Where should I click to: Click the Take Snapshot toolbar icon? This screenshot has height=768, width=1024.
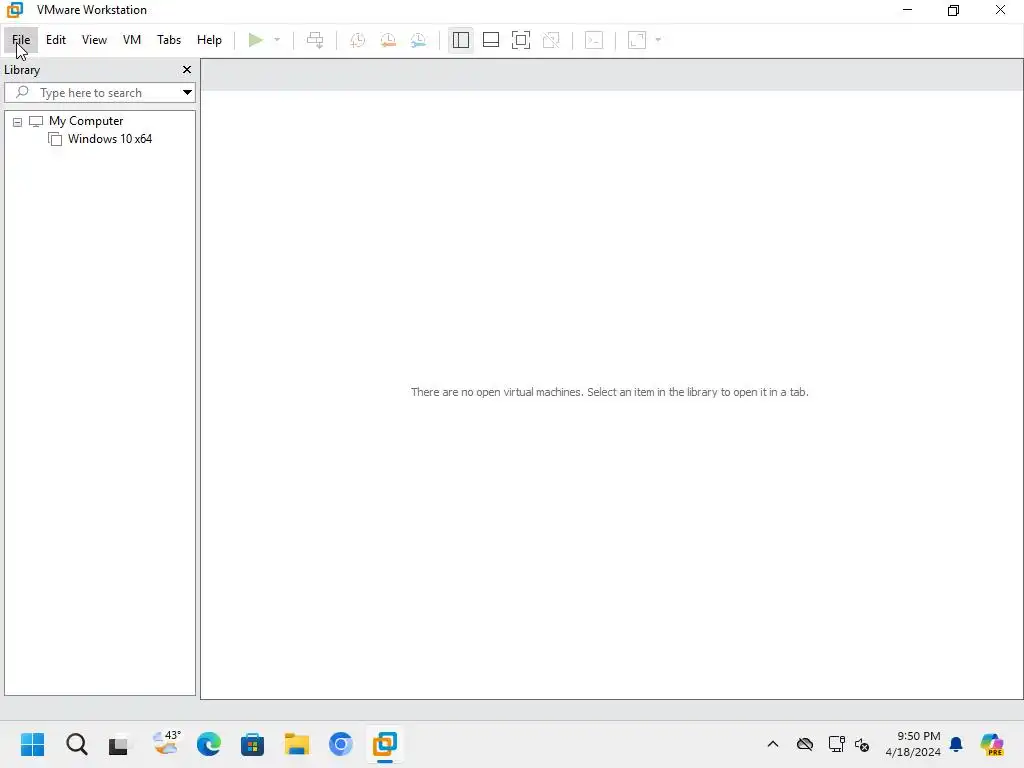357,40
